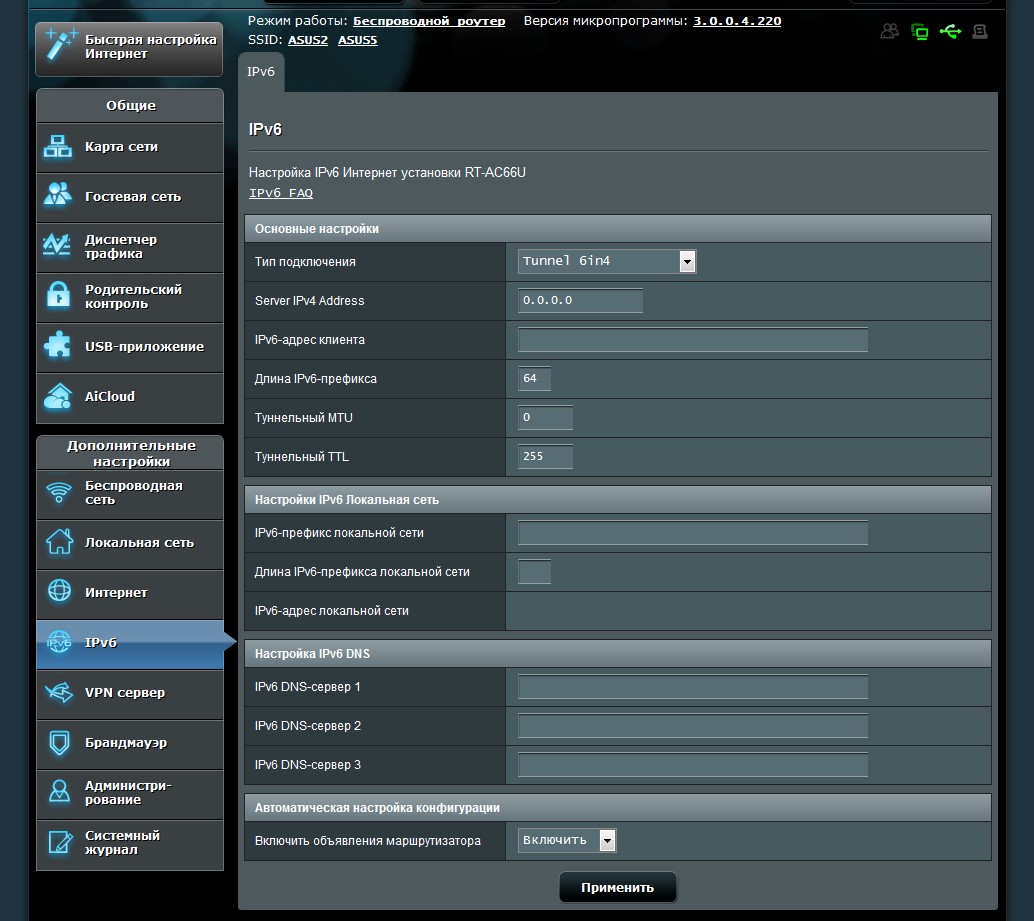Image resolution: width=1034 pixels, height=921 pixels.
Task: Click the Беспроводной роутер mode link
Action: click(429, 21)
